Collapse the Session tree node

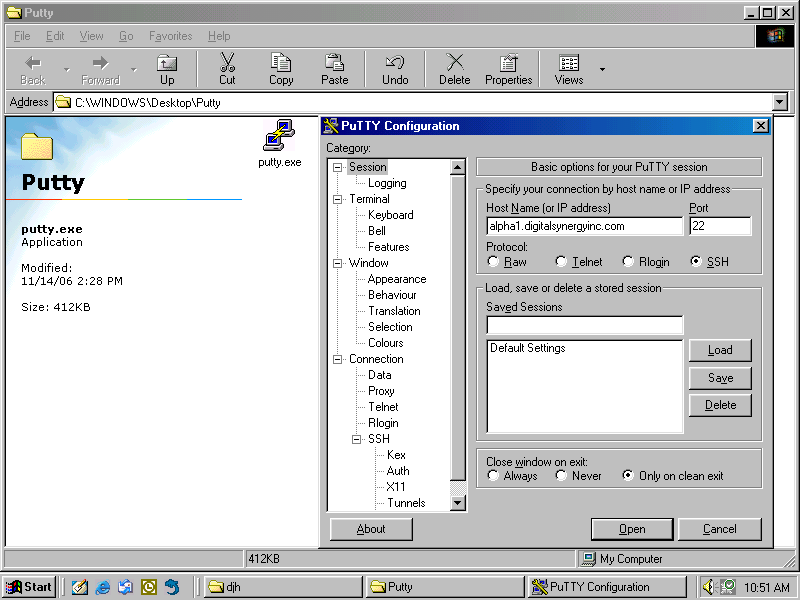click(337, 167)
